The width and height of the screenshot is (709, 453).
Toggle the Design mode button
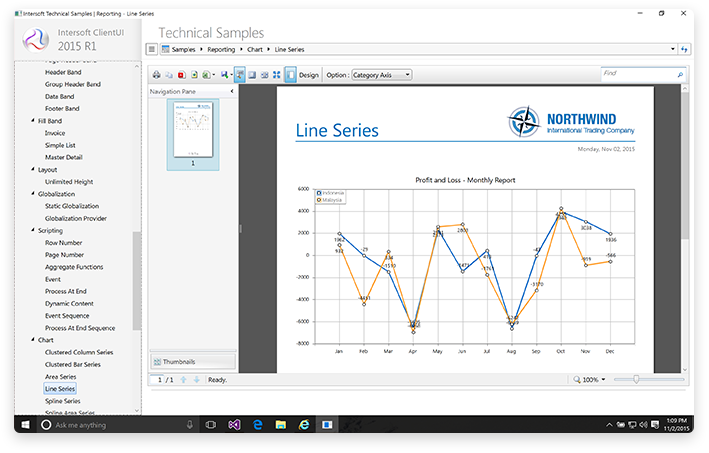coord(308,75)
